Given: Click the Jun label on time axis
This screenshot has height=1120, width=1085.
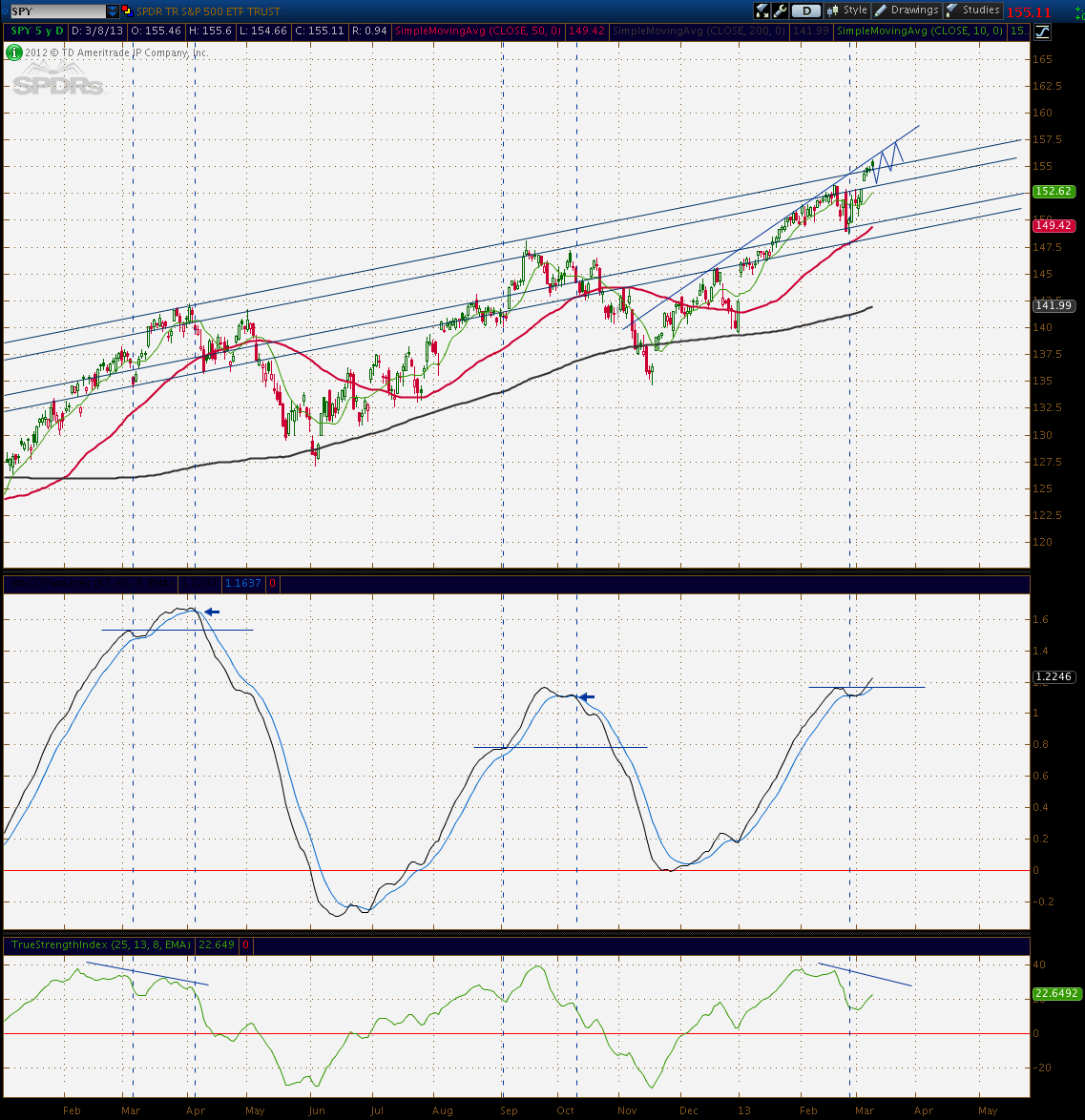Looking at the screenshot, I should click(x=317, y=1110).
